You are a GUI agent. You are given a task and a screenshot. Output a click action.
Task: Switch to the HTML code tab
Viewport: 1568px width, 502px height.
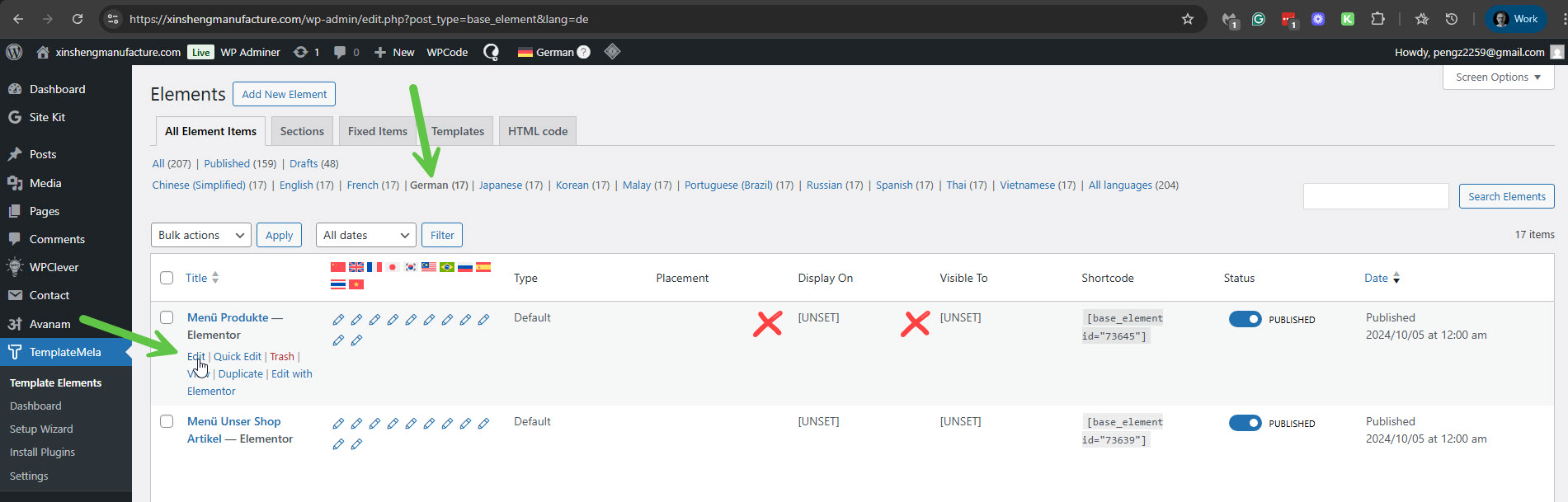(x=538, y=131)
